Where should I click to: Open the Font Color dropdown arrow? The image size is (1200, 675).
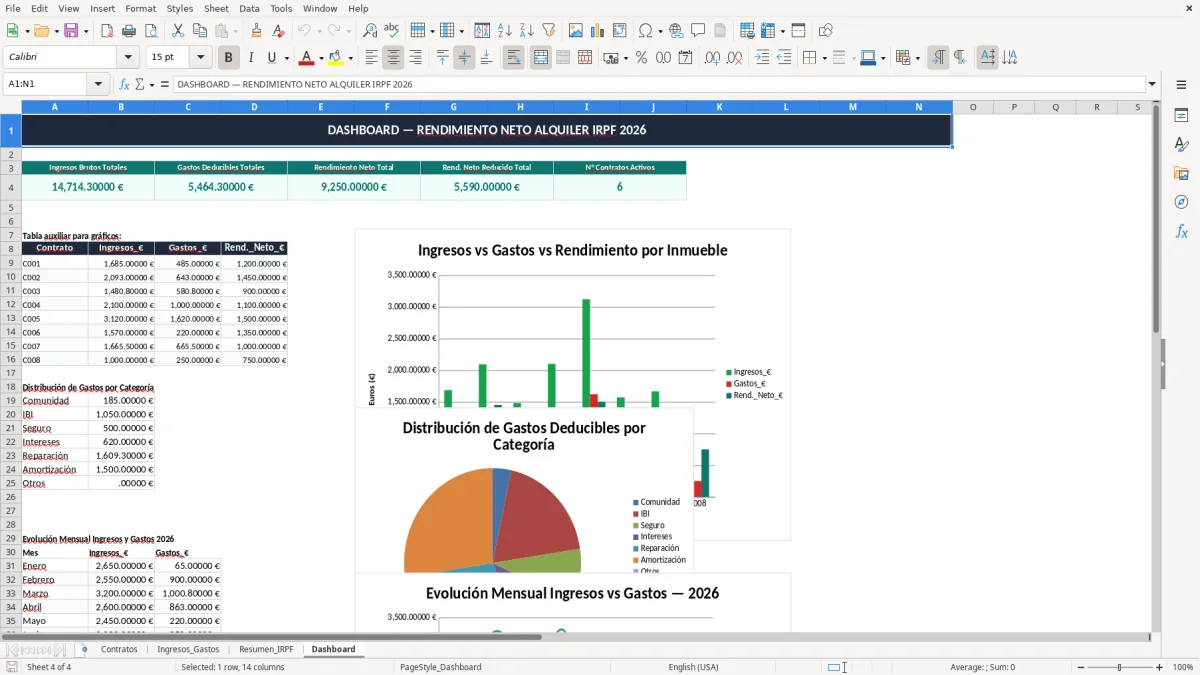tap(320, 58)
